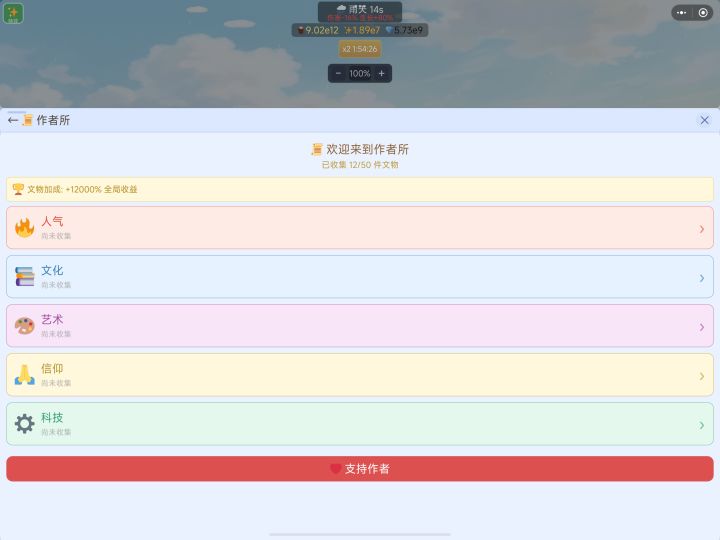Image resolution: width=720 pixels, height=540 pixels.
Task: Click the 9.02e12 resource counter
Action: tap(318, 30)
